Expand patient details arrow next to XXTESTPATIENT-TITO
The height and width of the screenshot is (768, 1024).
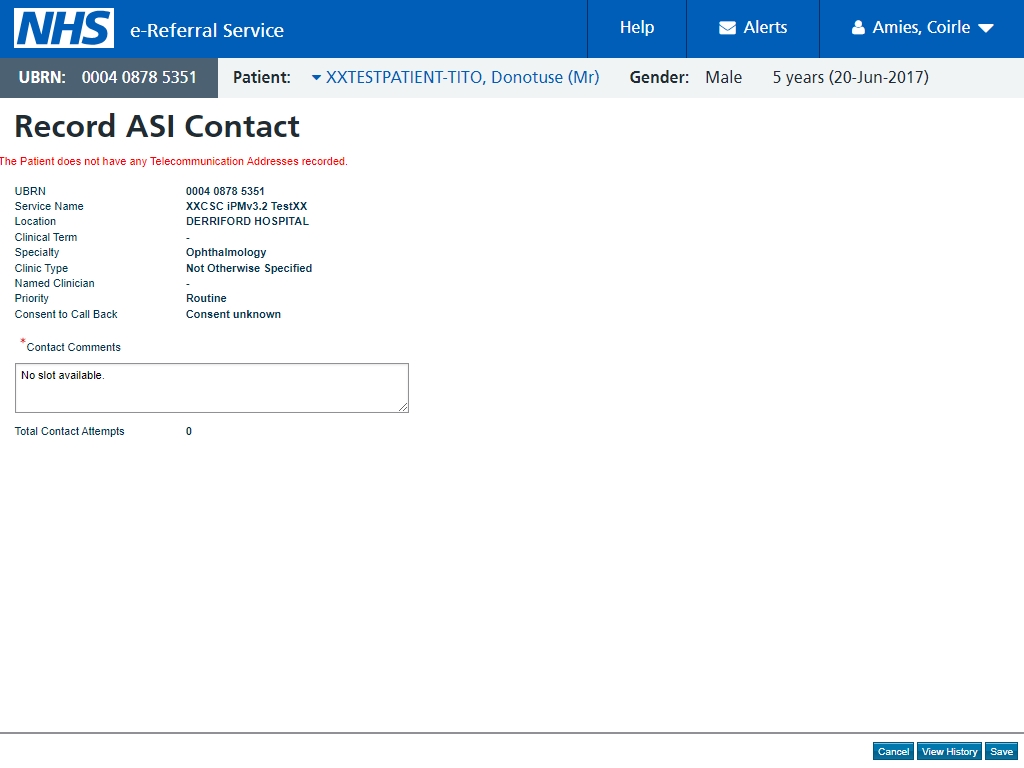(x=316, y=78)
